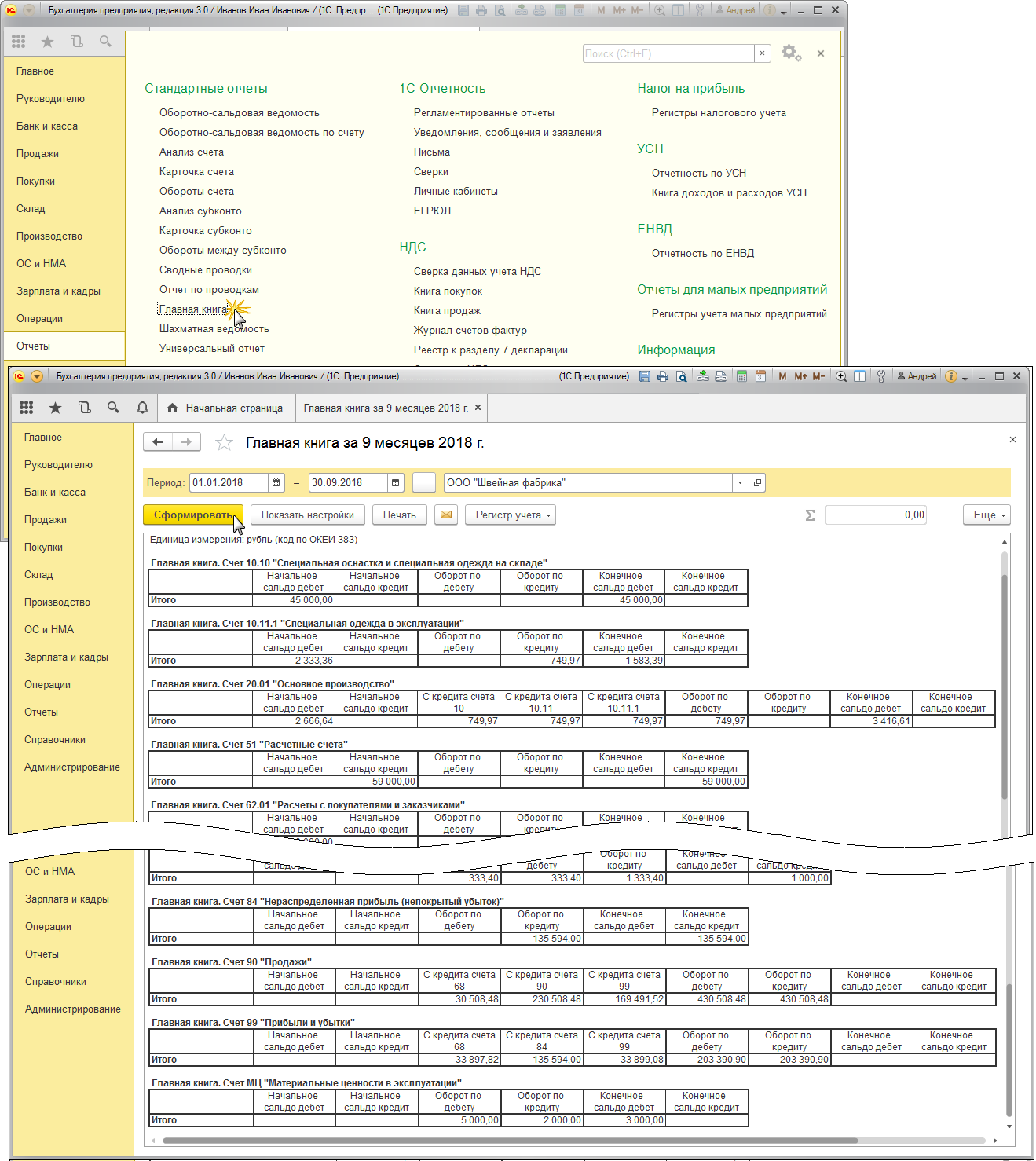Open the calendar picker for end date 30.09.2018

click(x=395, y=483)
